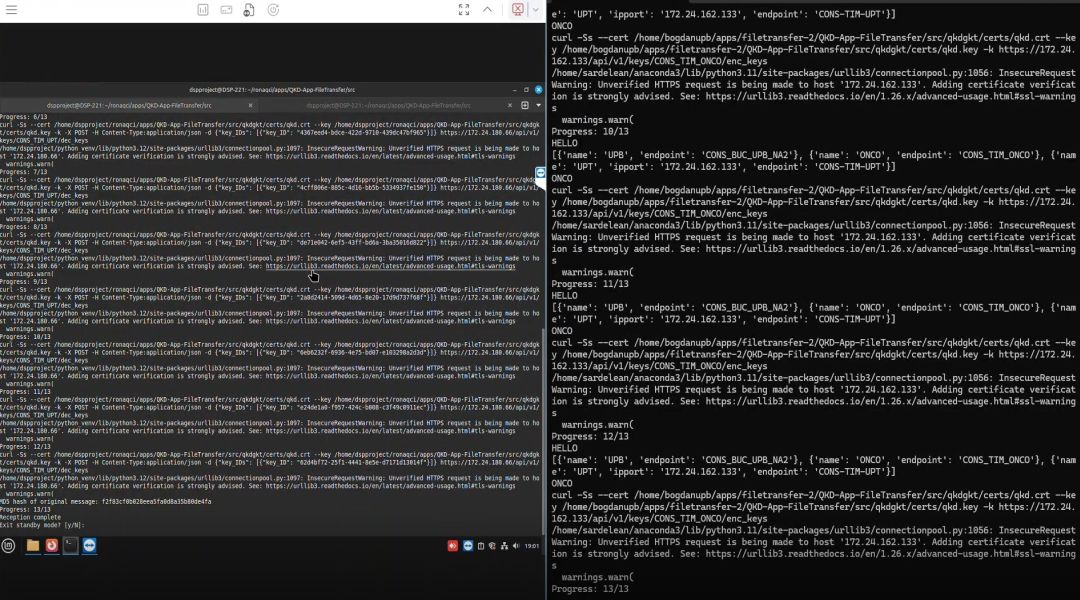Click the terminal icon in the taskbar
The image size is (1080, 600).
(71, 545)
